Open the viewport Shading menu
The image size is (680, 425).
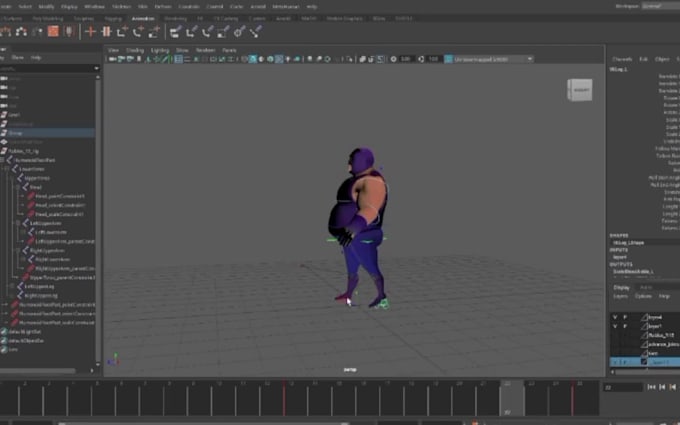coord(134,50)
